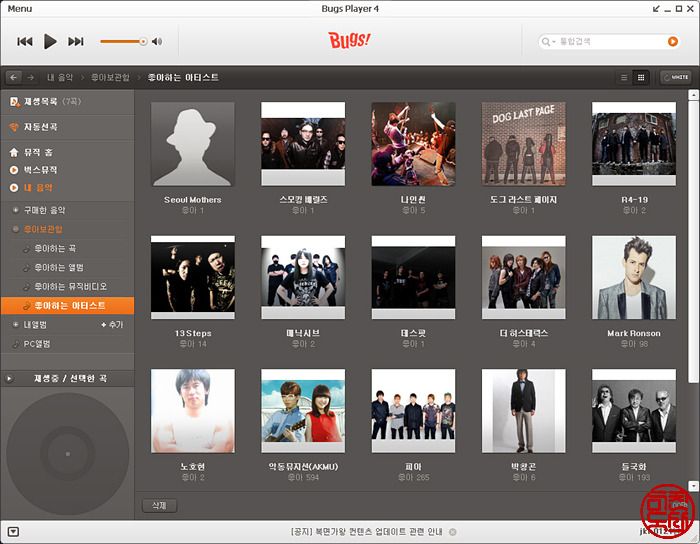The width and height of the screenshot is (700, 544).
Task: Switch to mini player mode icon
Action: coord(656,8)
